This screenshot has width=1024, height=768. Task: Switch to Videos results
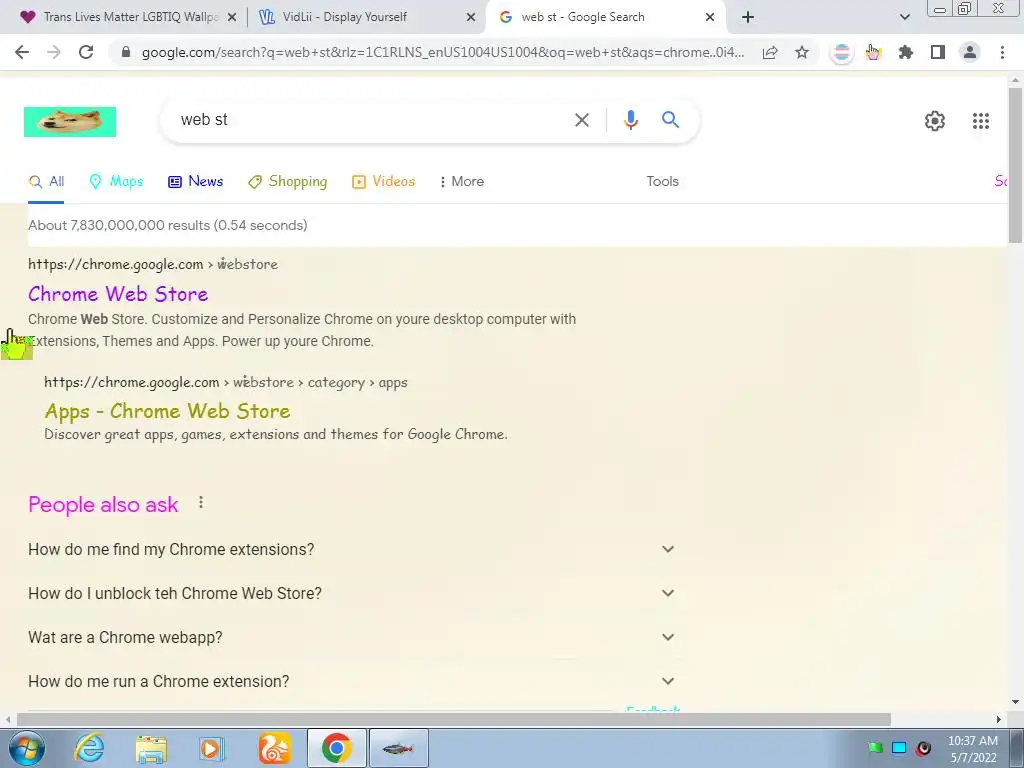tap(383, 182)
